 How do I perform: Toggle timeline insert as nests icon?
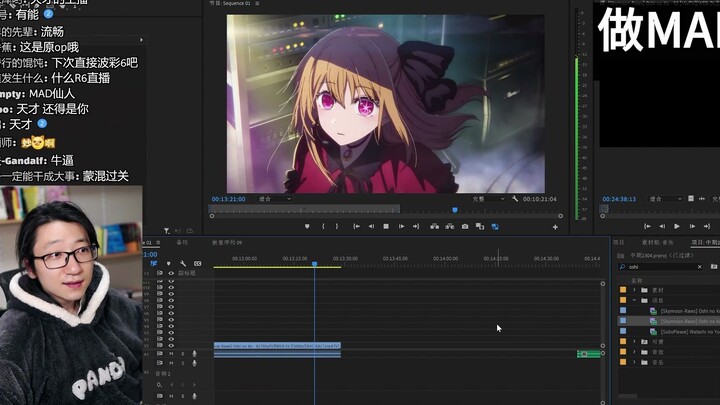153,264
